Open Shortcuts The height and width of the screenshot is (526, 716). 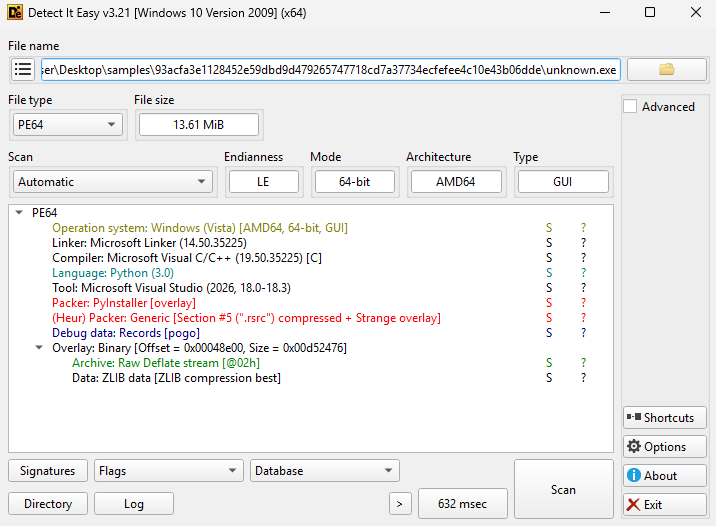point(664,417)
